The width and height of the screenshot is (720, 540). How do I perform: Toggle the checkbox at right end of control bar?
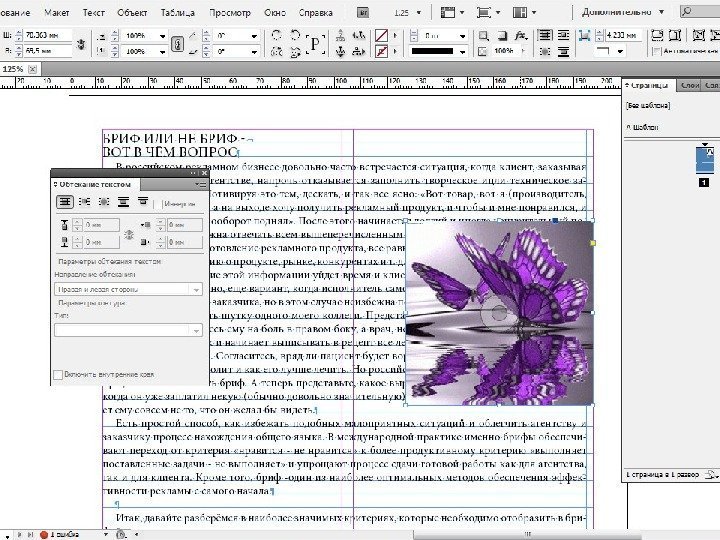pyautogui.click(x=657, y=50)
